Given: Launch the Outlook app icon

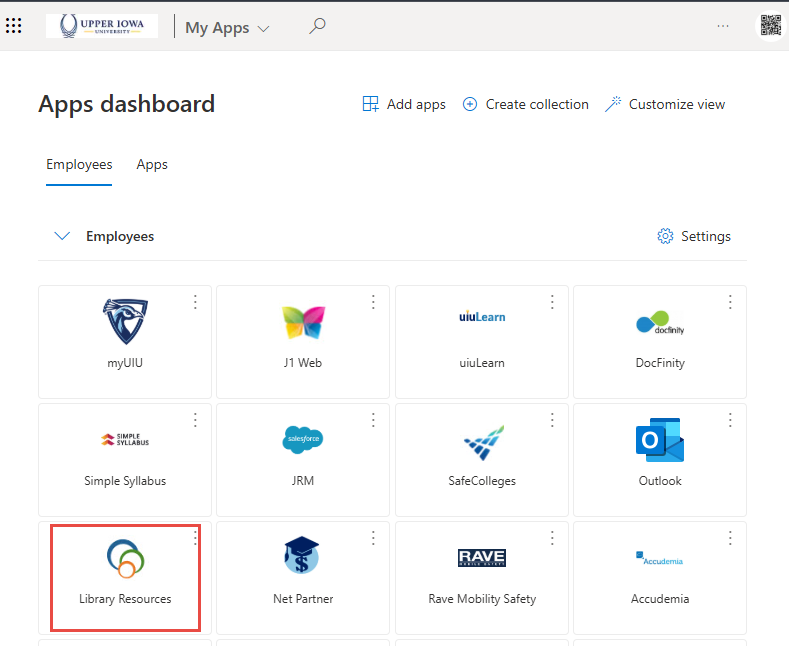Looking at the screenshot, I should tap(660, 440).
